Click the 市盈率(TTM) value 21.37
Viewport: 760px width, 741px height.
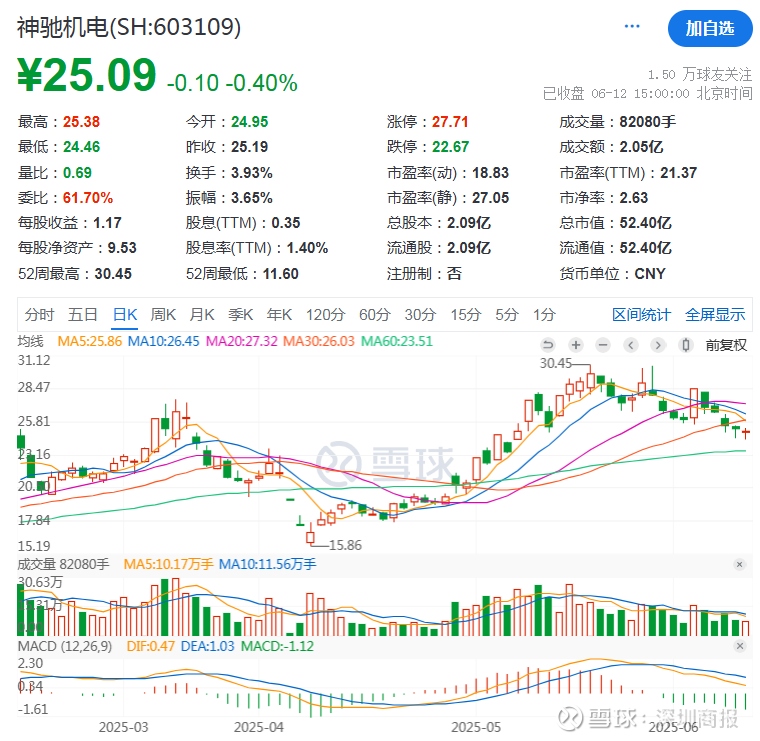(679, 173)
